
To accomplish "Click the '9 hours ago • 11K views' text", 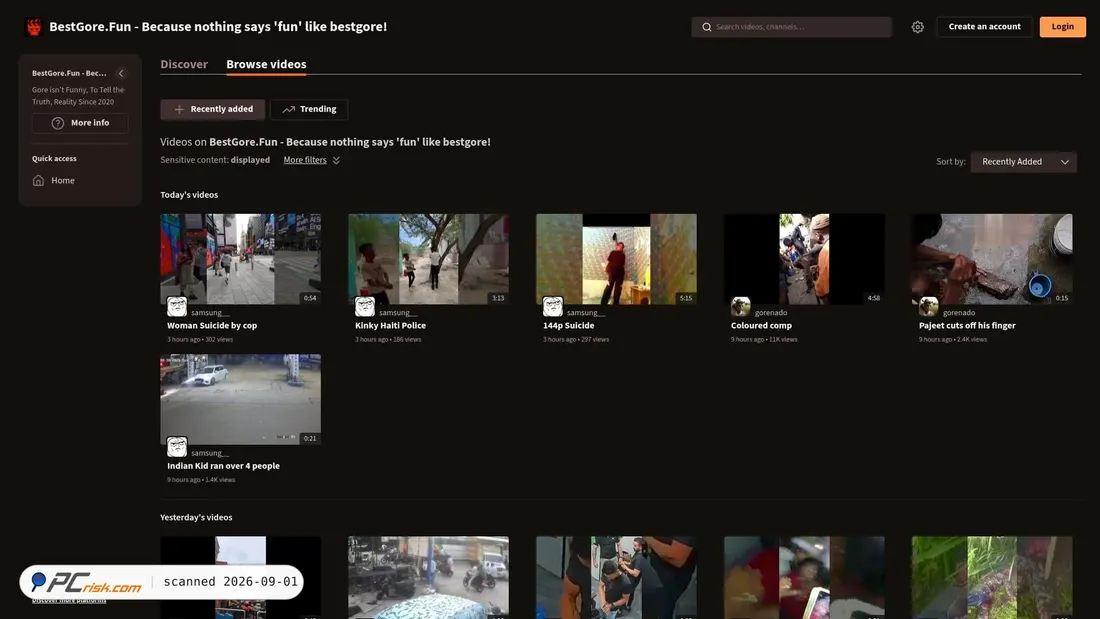I will pyautogui.click(x=764, y=340).
